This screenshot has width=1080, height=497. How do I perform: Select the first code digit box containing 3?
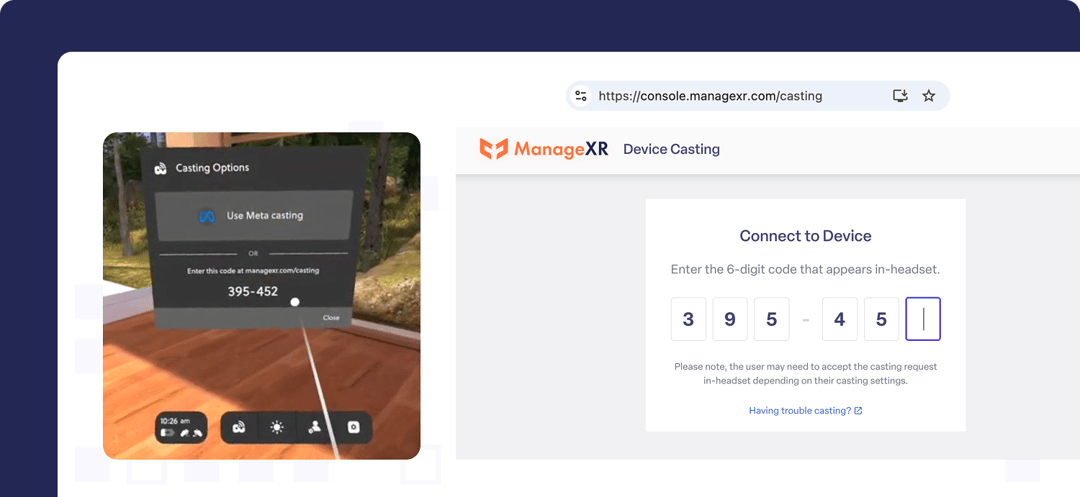click(x=688, y=319)
